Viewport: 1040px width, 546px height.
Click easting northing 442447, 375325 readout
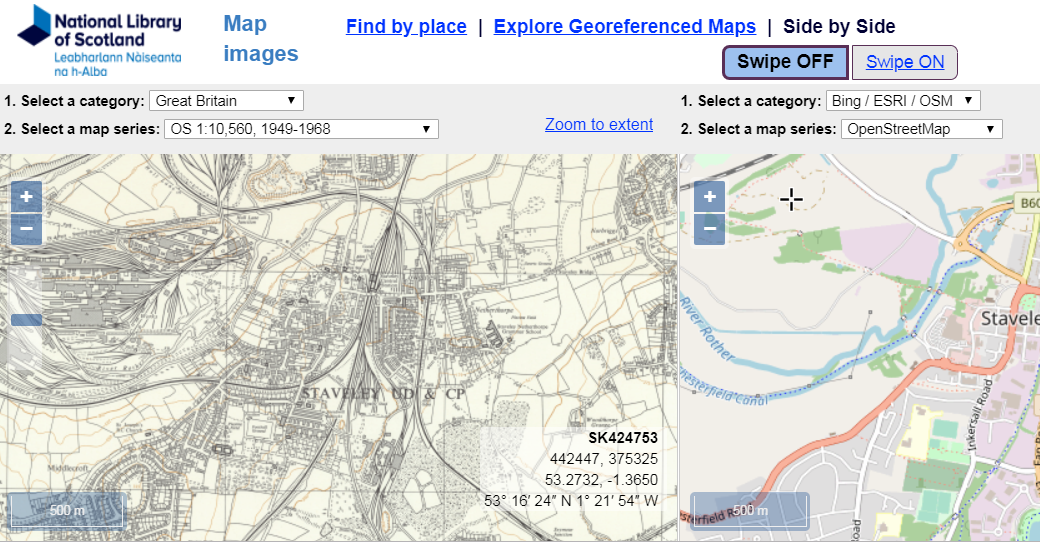pos(604,459)
